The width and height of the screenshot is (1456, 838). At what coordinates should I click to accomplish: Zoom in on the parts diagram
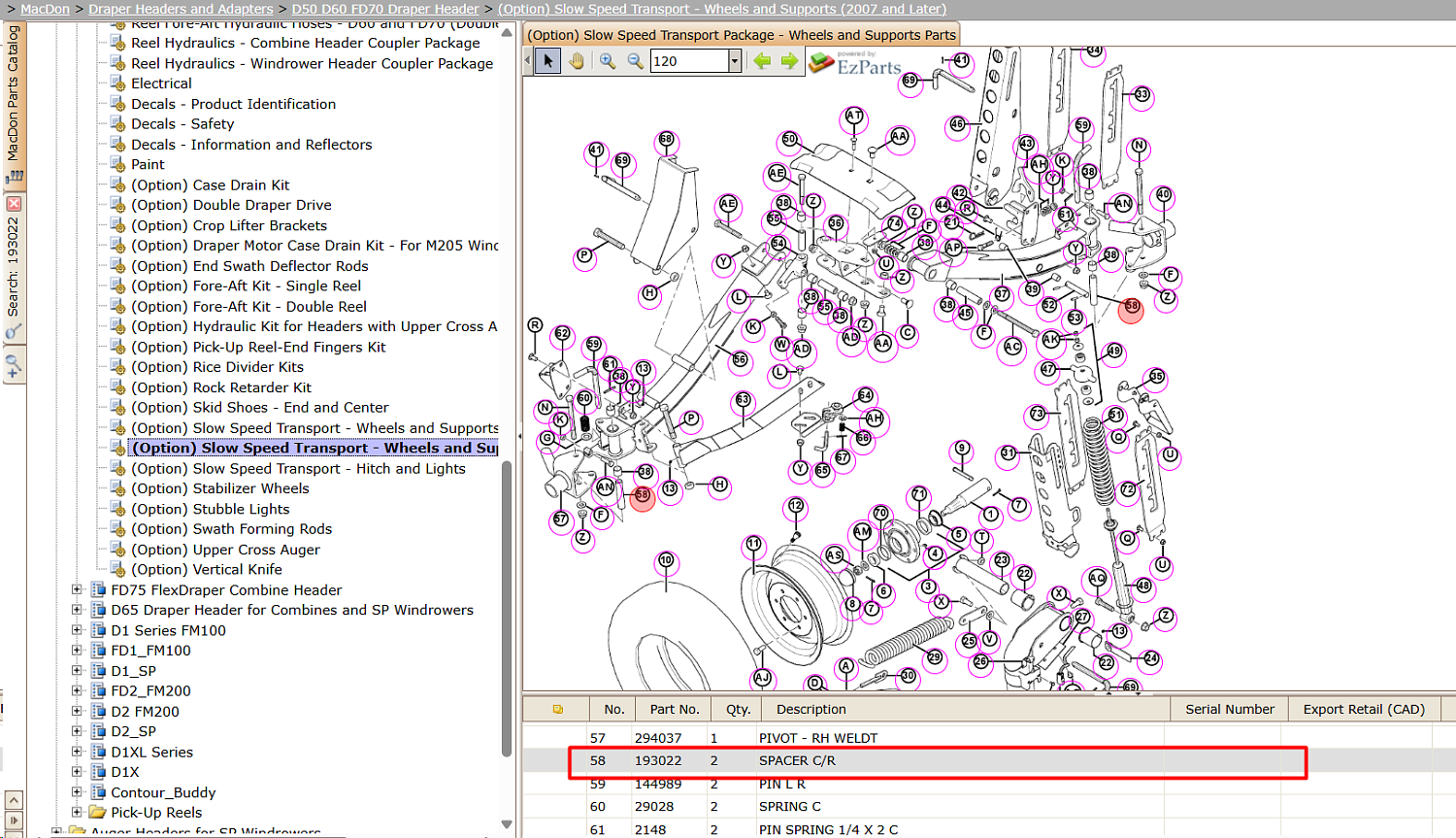pos(608,61)
